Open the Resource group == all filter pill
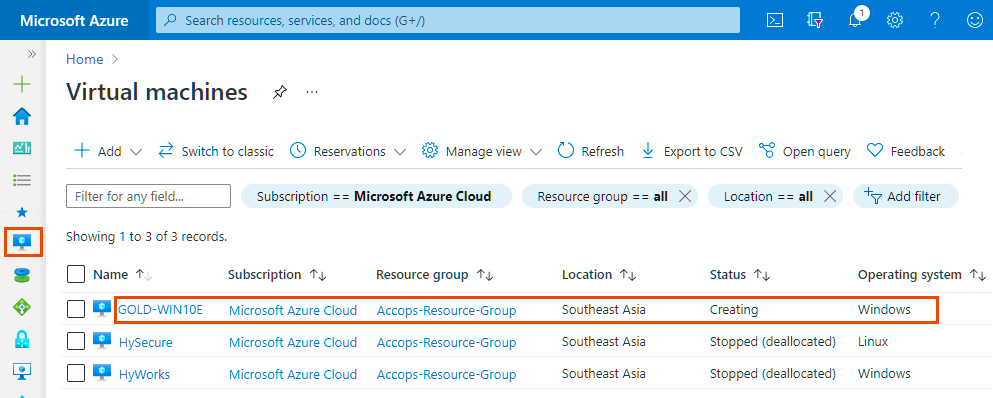The image size is (993, 398). coord(602,196)
